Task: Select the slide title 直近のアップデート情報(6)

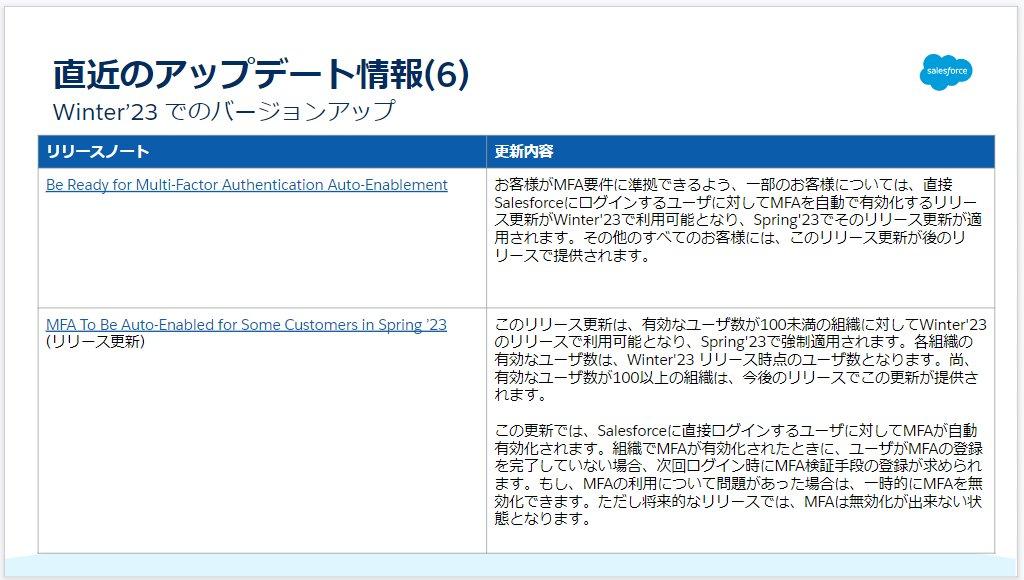Action: coord(261,74)
